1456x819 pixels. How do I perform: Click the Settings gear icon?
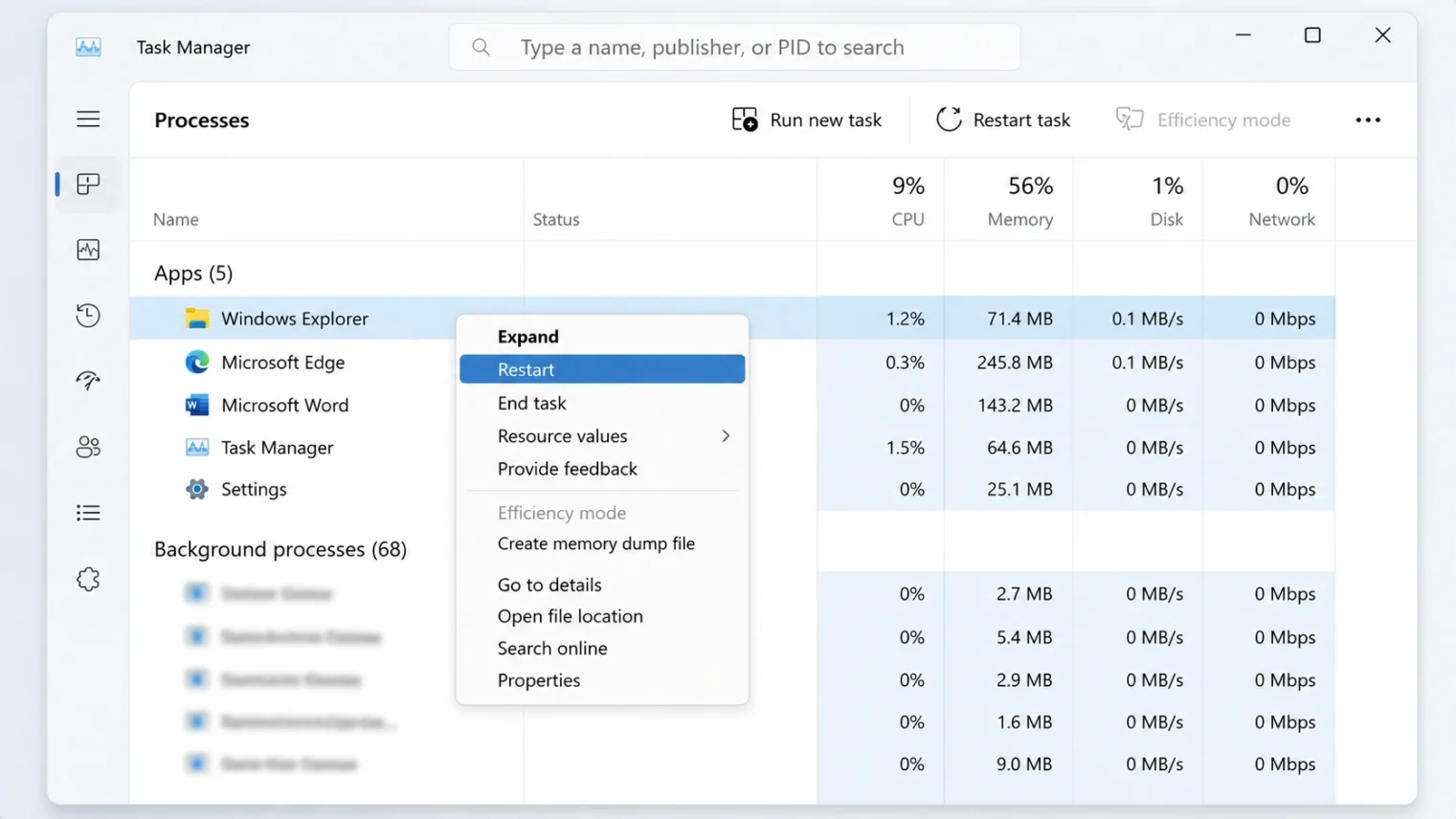[197, 489]
